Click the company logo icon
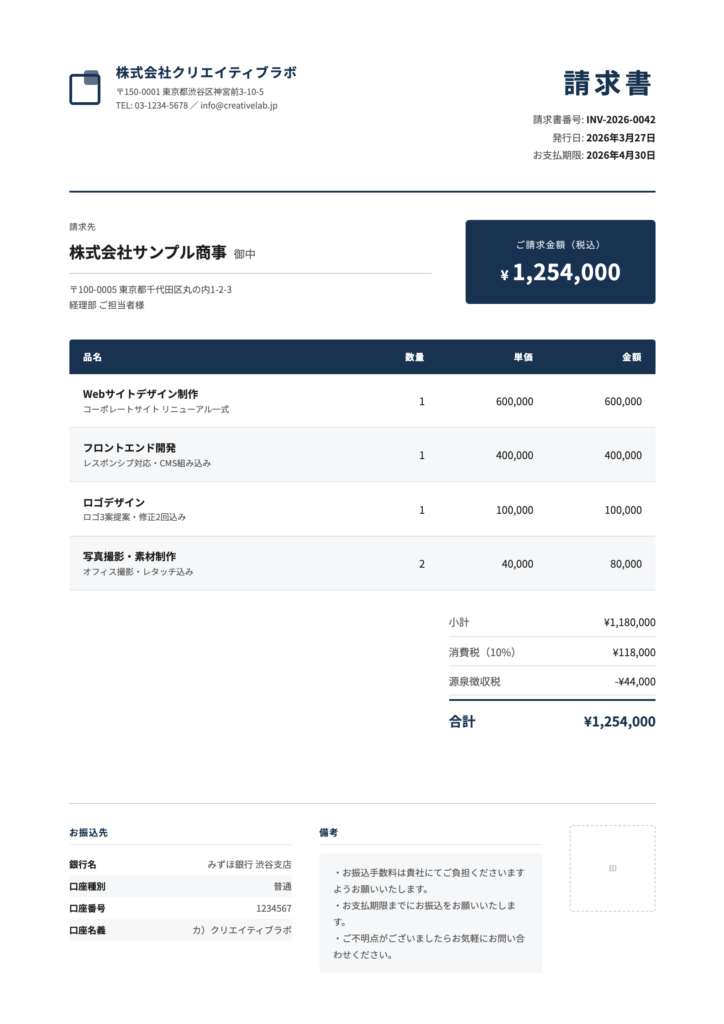This screenshot has width=724, height=1024. coord(85,88)
